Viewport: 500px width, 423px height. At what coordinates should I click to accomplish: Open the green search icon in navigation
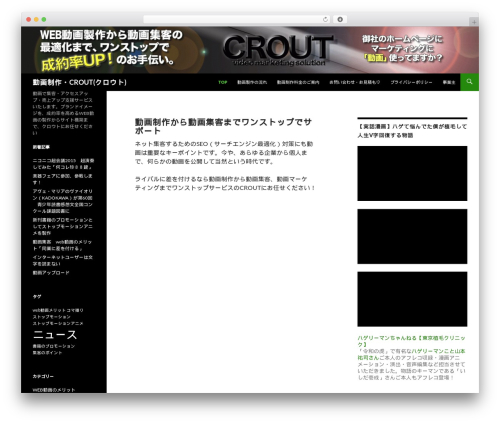point(469,82)
